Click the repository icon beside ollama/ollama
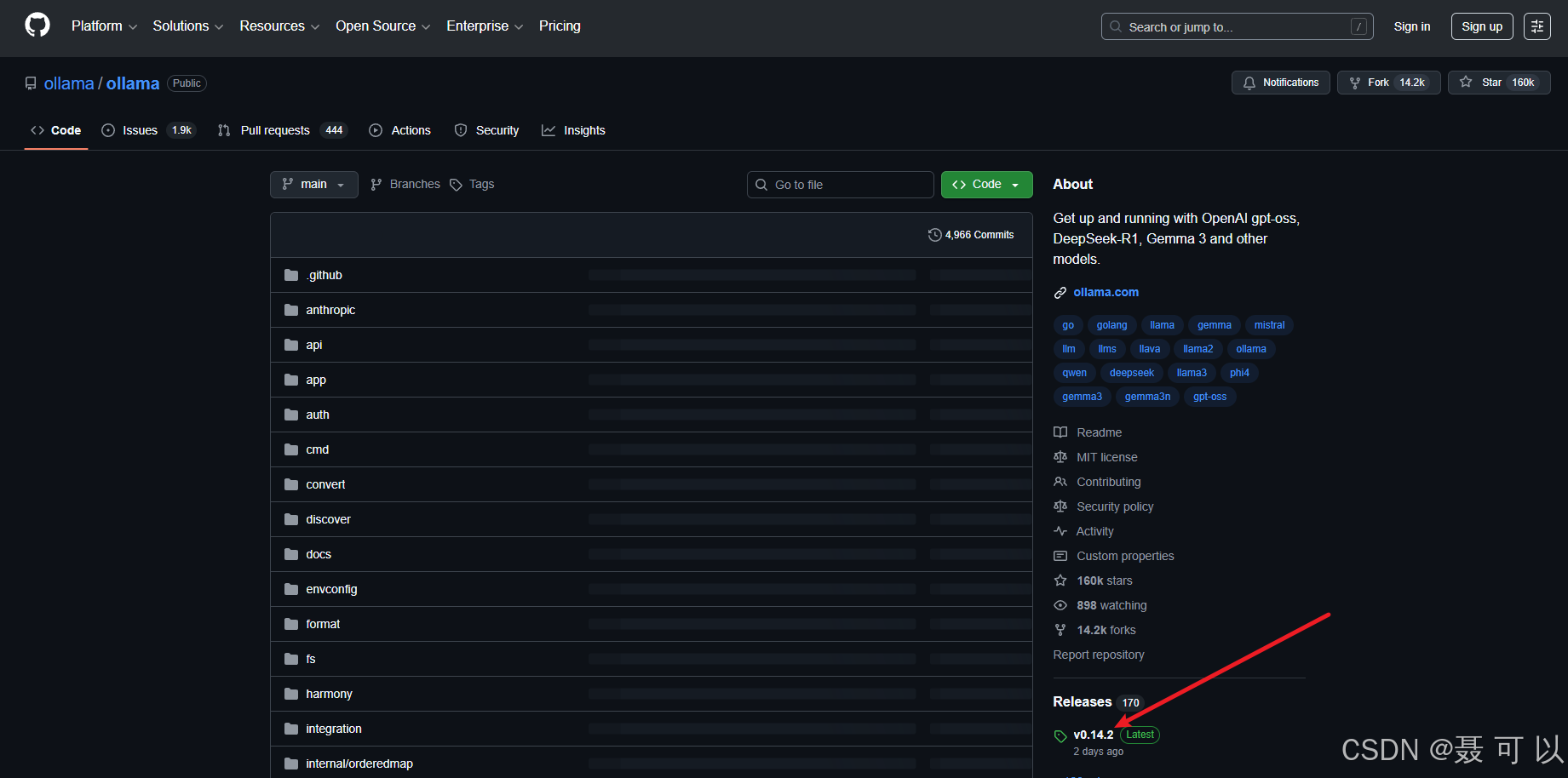The height and width of the screenshot is (778, 1568). pos(31,83)
